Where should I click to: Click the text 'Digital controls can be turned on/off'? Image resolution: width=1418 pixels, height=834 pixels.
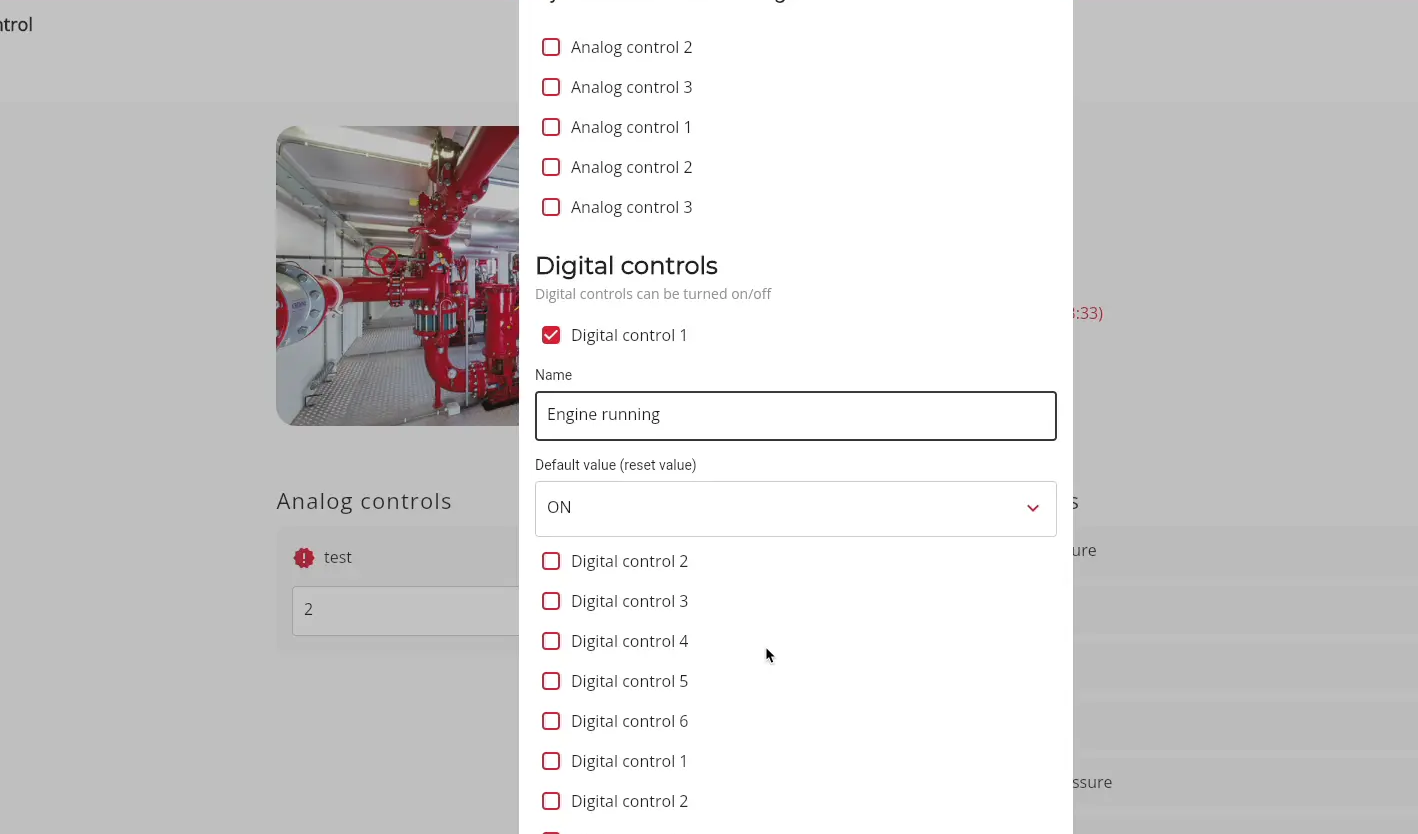[x=653, y=294]
